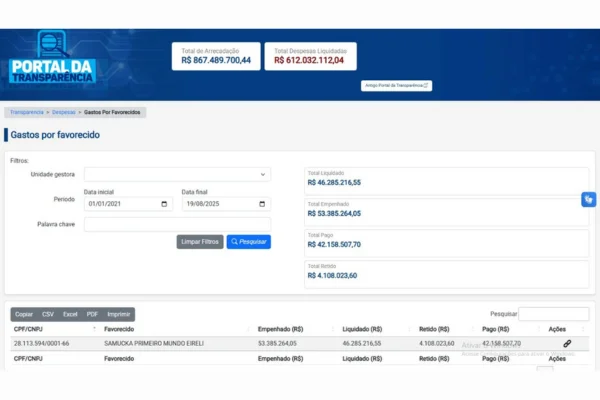Export the table as PDF
Image resolution: width=600 pixels, height=400 pixels.
click(x=92, y=314)
